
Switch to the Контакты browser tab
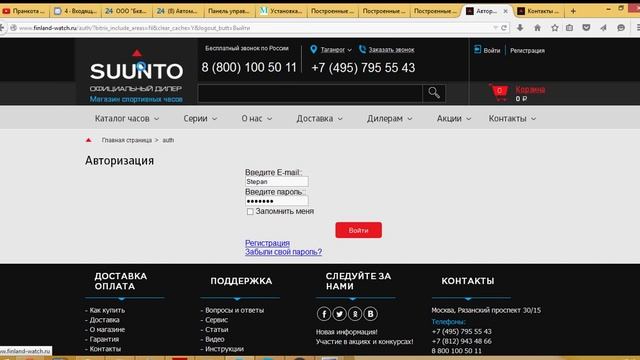pyautogui.click(x=539, y=11)
